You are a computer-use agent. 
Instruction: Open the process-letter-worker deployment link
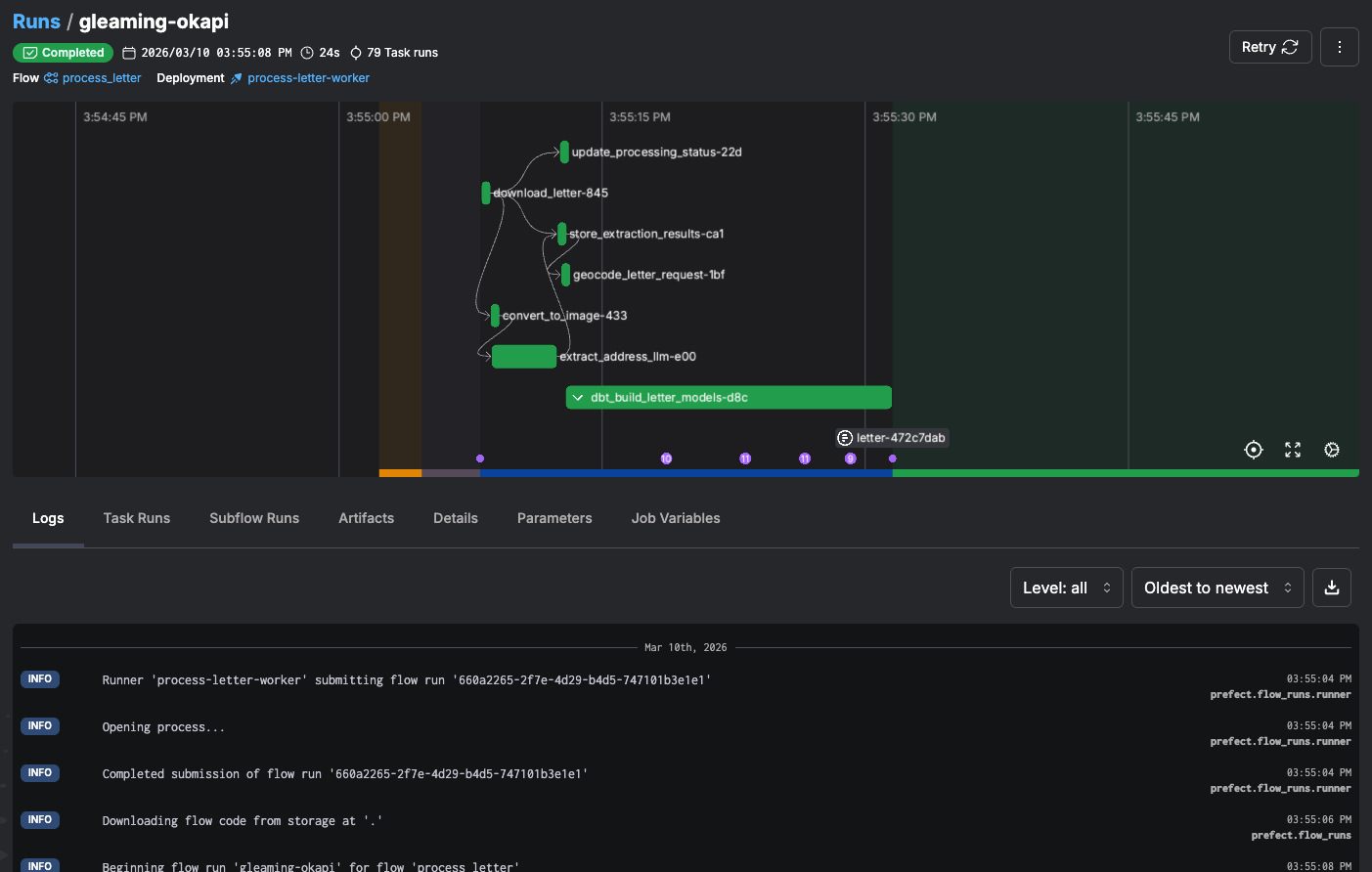click(308, 78)
